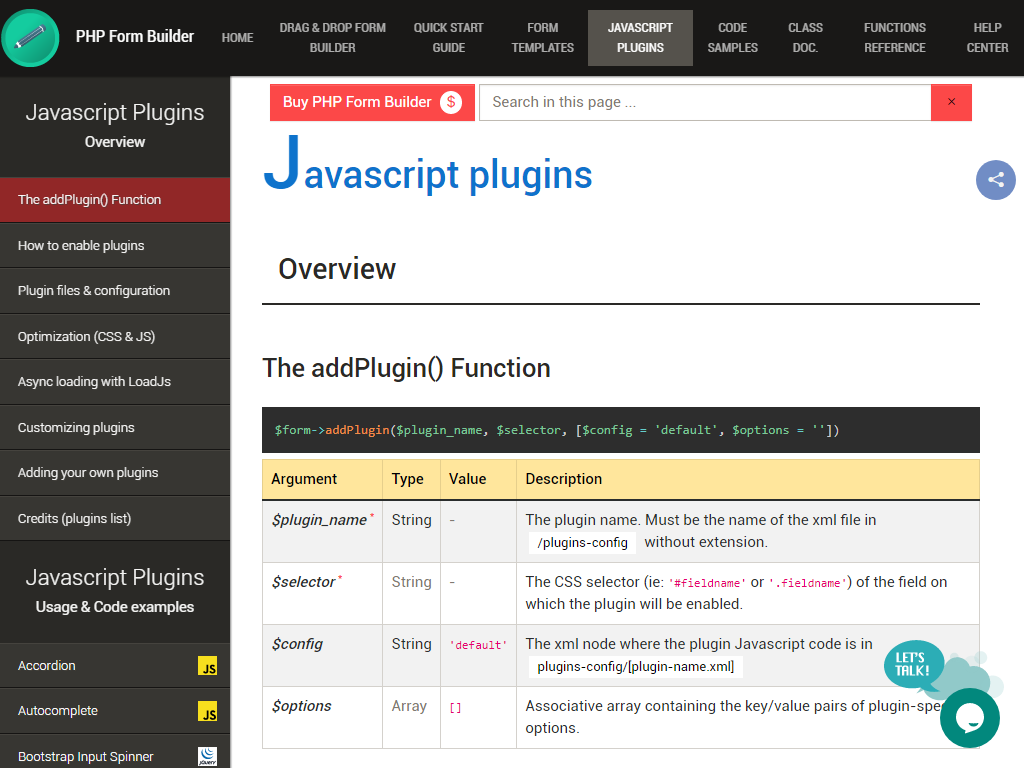Image resolution: width=1024 pixels, height=768 pixels.
Task: Open the Class Doc. menu
Action: (805, 38)
